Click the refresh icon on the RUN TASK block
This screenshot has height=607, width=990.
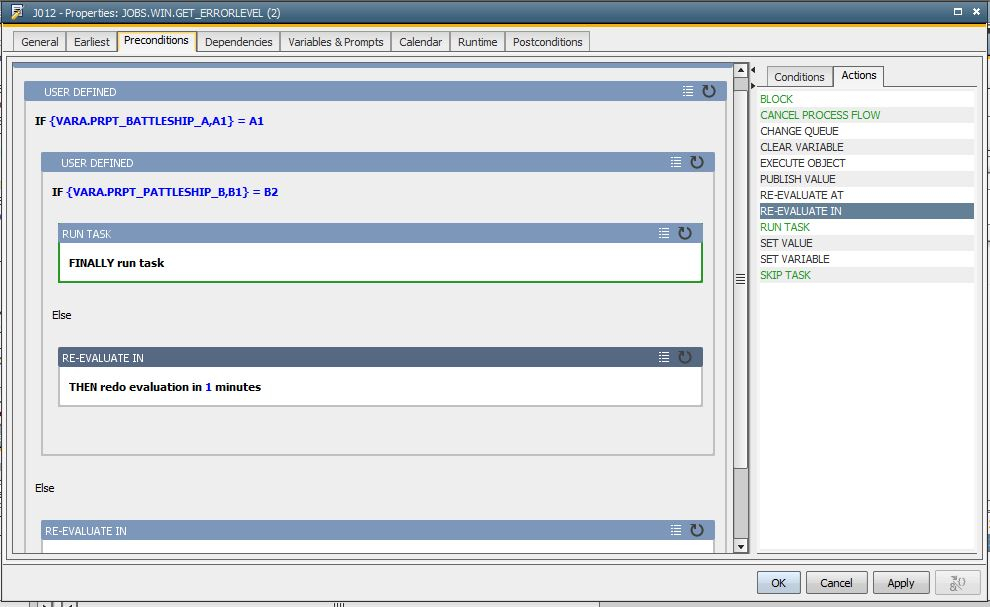(x=685, y=233)
